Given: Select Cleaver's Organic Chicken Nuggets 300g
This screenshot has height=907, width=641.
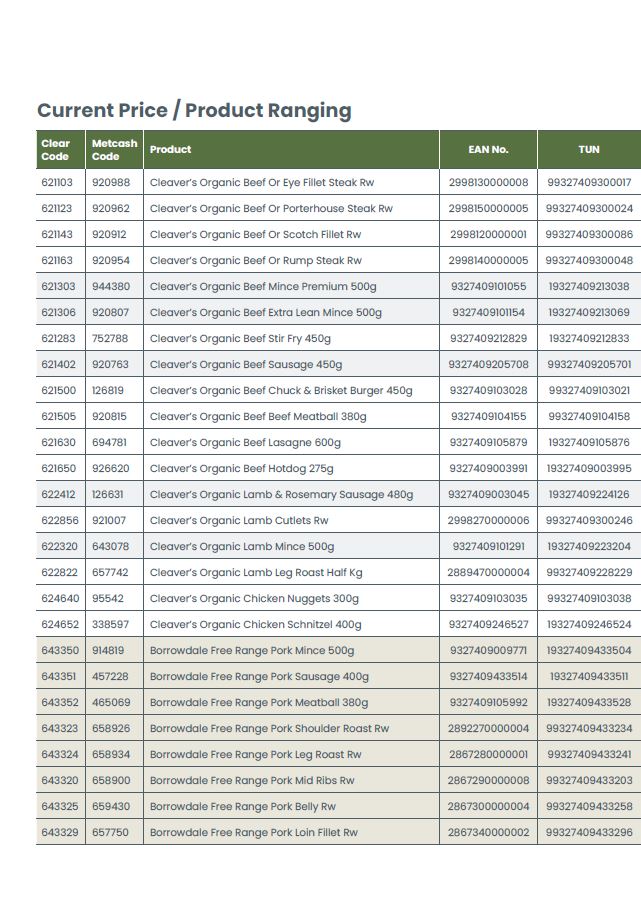Looking at the screenshot, I should coord(254,599).
